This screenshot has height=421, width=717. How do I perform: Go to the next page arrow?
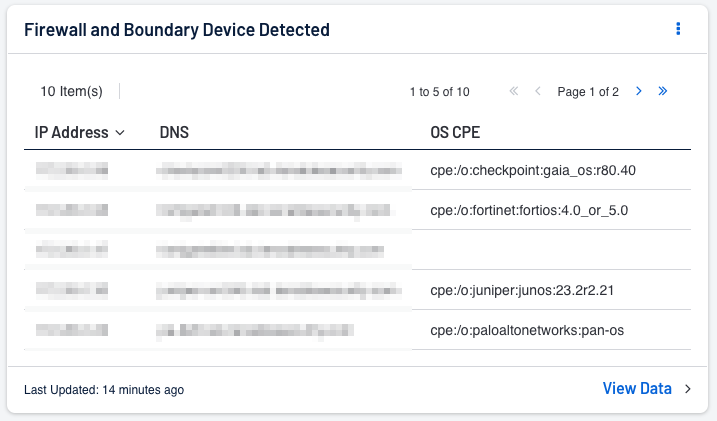[639, 91]
